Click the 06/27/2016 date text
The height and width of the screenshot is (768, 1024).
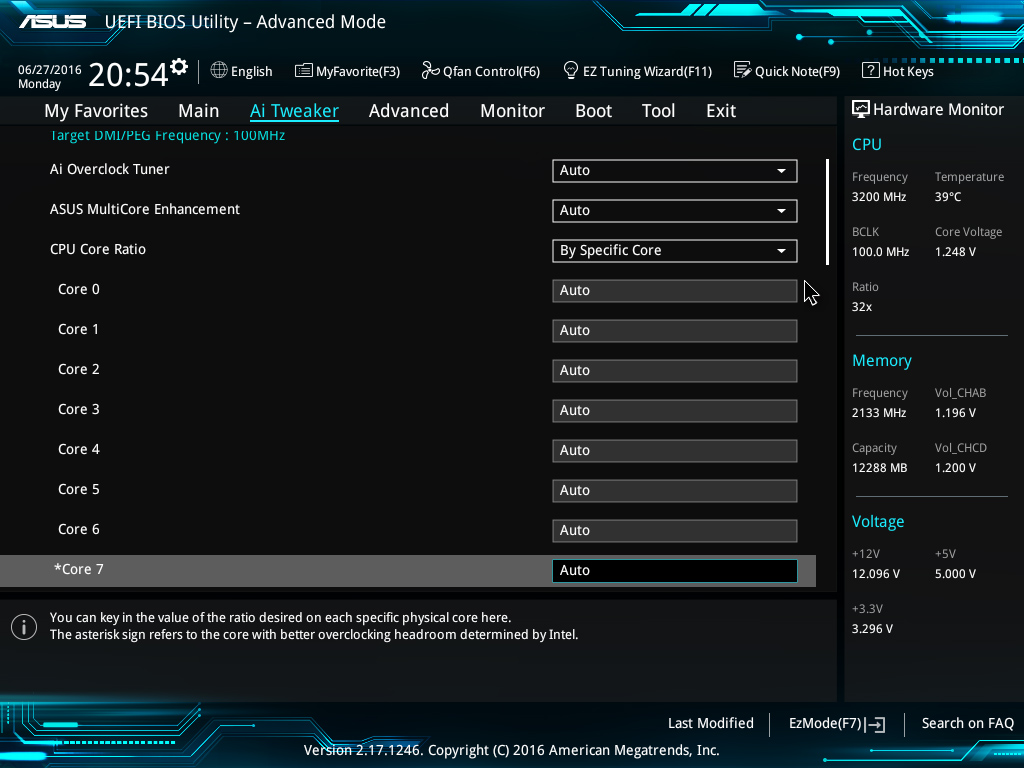click(x=50, y=69)
